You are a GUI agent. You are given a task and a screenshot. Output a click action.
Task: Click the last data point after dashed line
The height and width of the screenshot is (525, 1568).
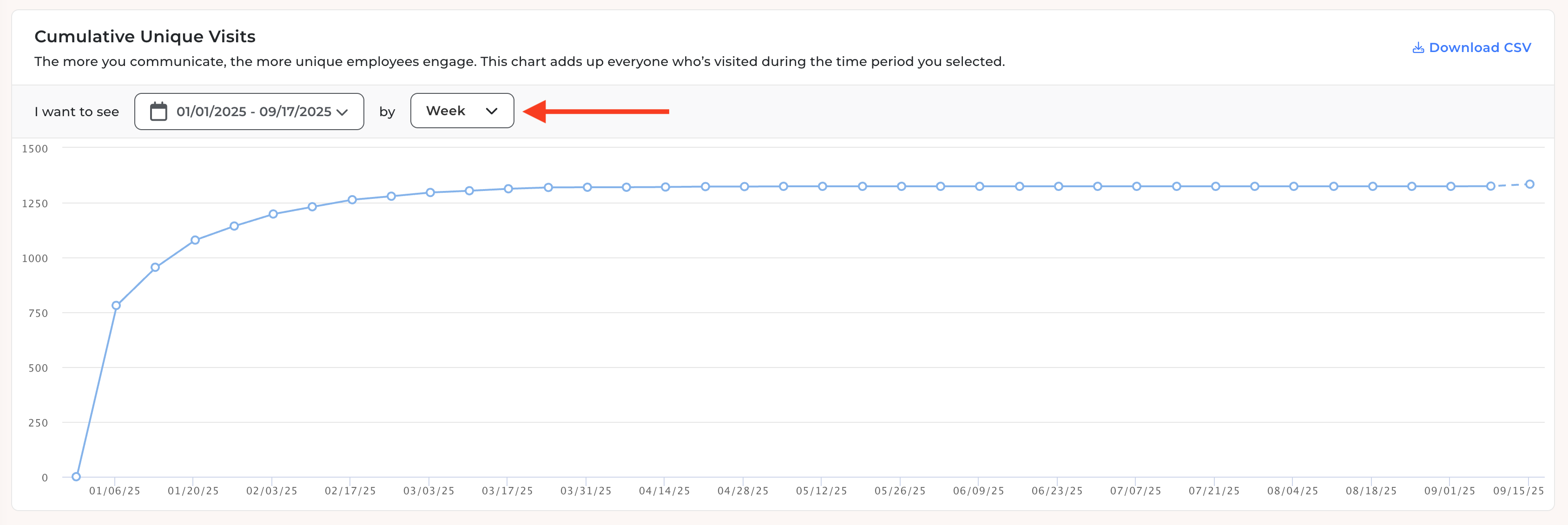[1529, 184]
